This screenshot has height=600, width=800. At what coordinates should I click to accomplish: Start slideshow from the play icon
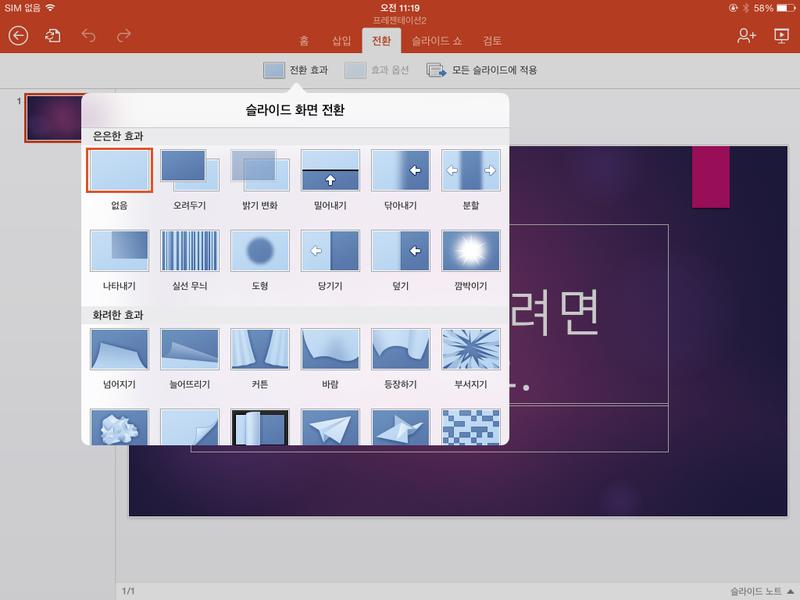pyautogui.click(x=781, y=36)
